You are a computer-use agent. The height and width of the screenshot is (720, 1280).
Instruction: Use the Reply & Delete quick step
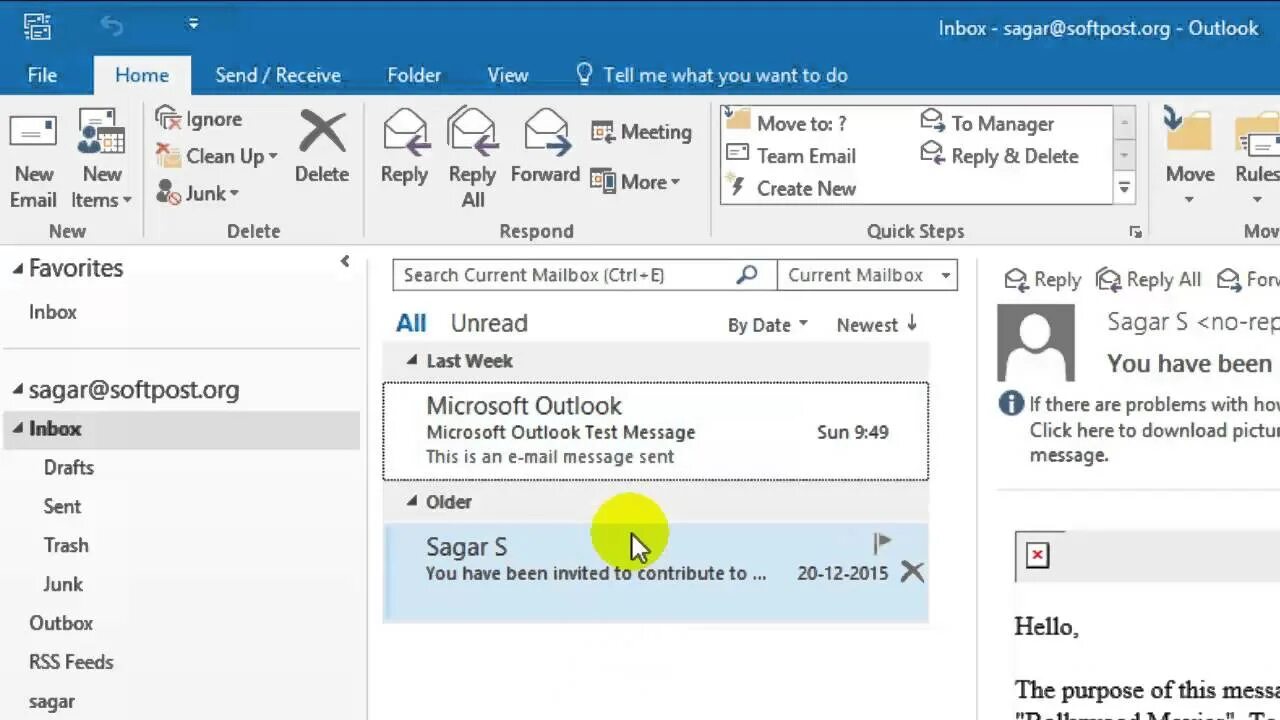1000,156
